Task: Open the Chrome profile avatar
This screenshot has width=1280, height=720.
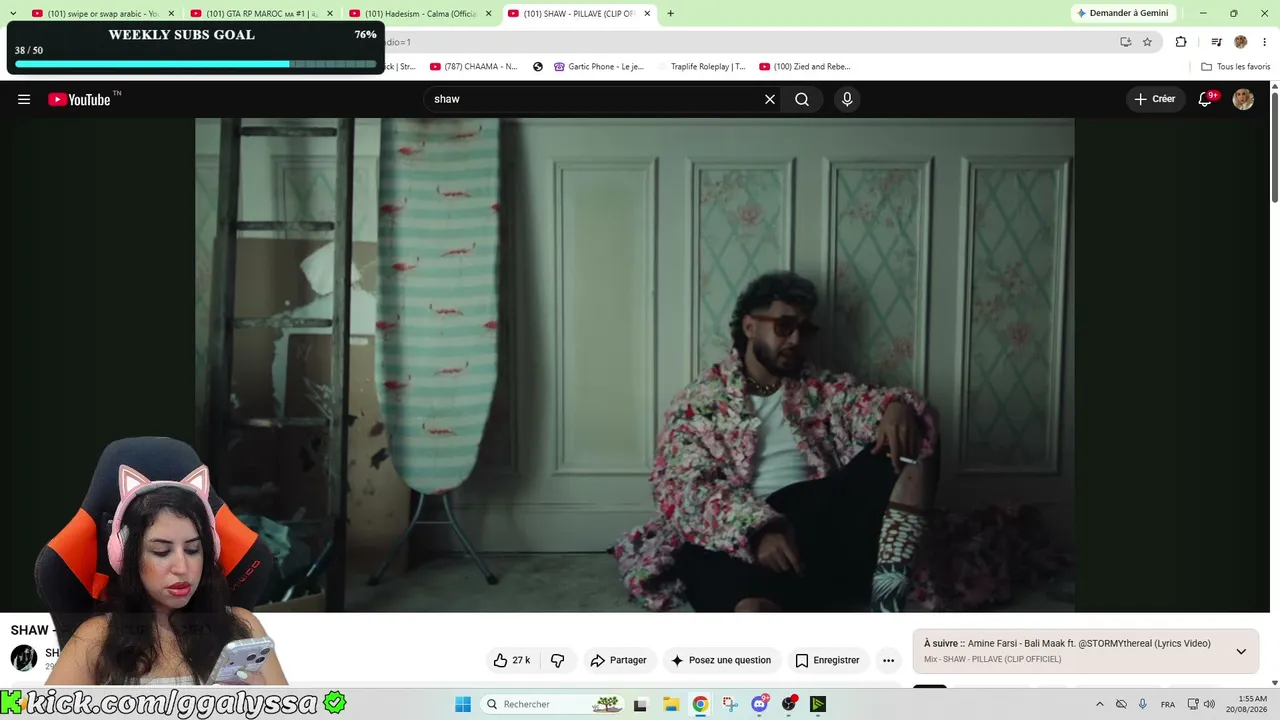Action: coord(1241,42)
